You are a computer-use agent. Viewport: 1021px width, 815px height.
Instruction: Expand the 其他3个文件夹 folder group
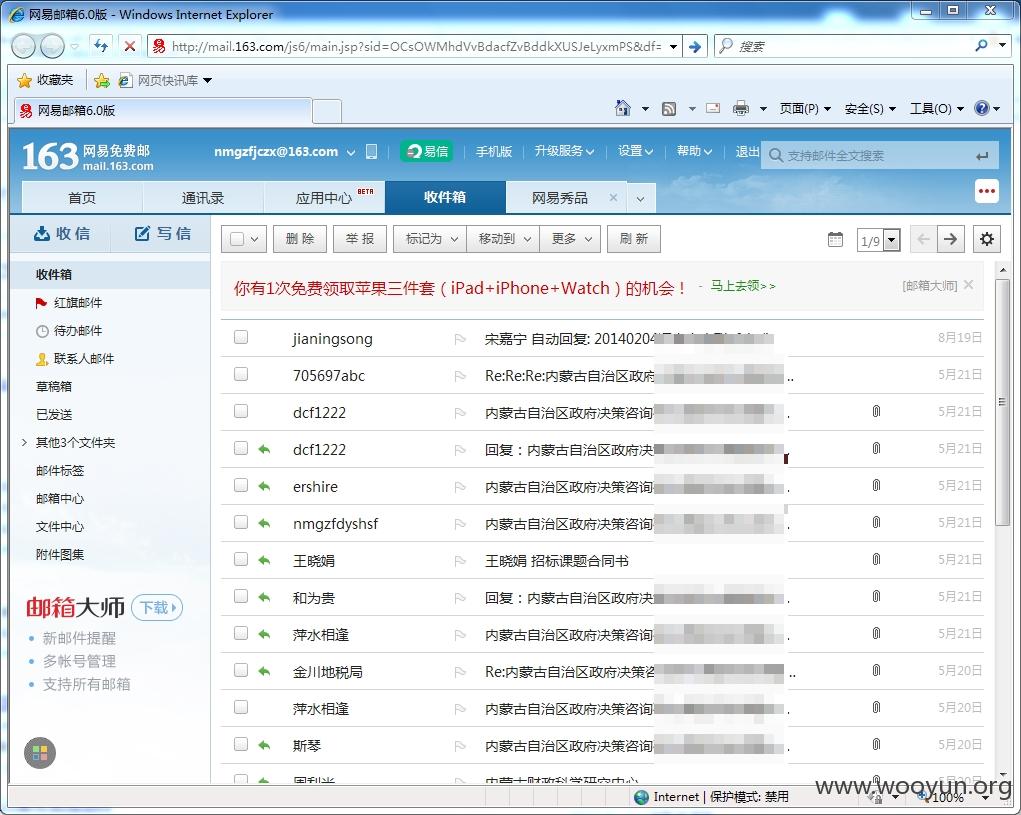tap(24, 442)
